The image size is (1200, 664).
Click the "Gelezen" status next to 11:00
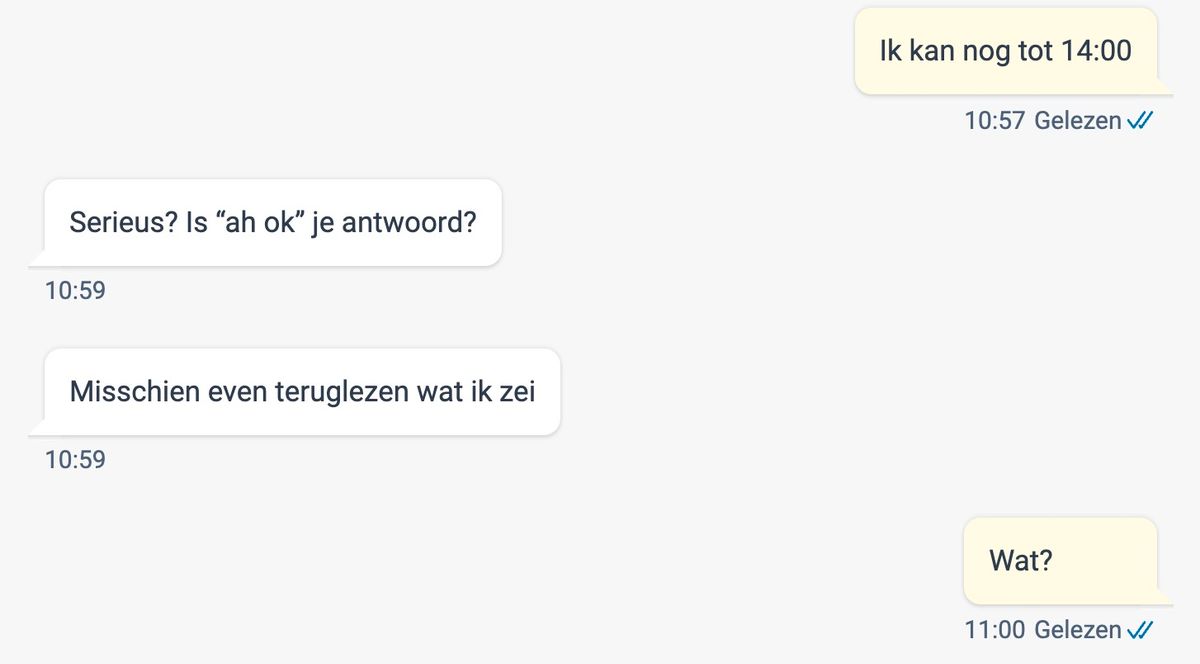(1078, 630)
